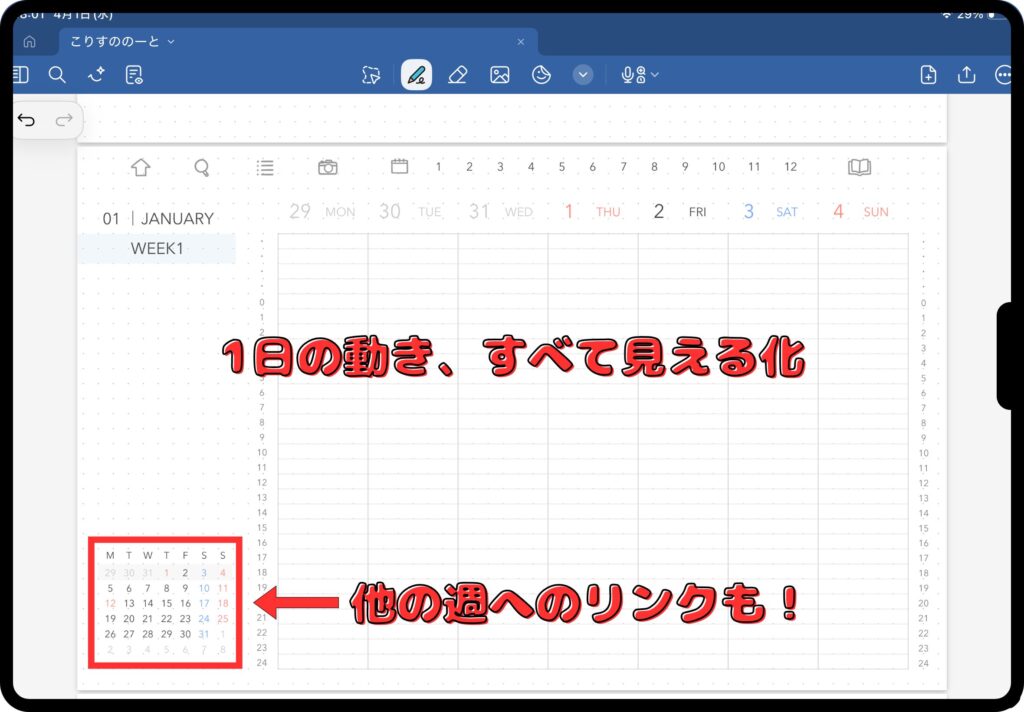The image size is (1024, 712).
Task: Select day 14 in the mini calendar
Action: tap(148, 603)
